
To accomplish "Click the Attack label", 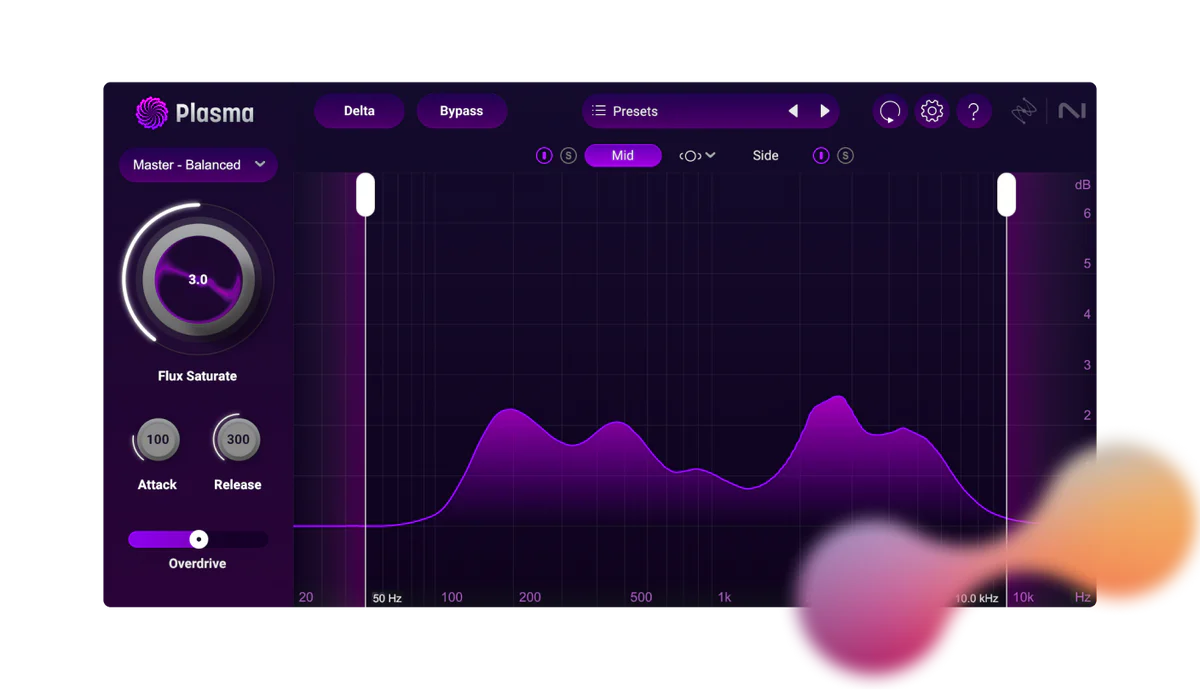I will (x=157, y=485).
